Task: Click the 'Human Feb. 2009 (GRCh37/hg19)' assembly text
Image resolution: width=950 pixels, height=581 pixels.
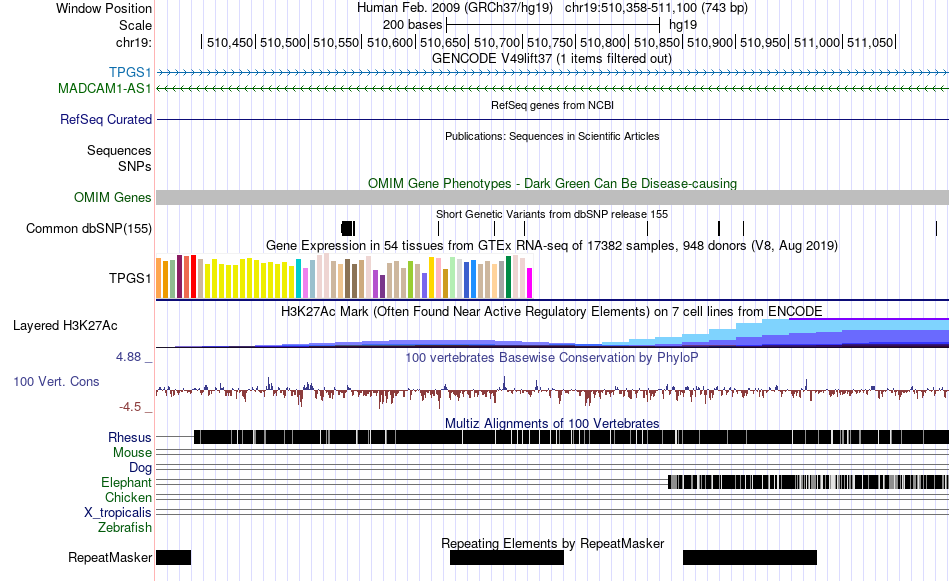Action: [x=454, y=8]
